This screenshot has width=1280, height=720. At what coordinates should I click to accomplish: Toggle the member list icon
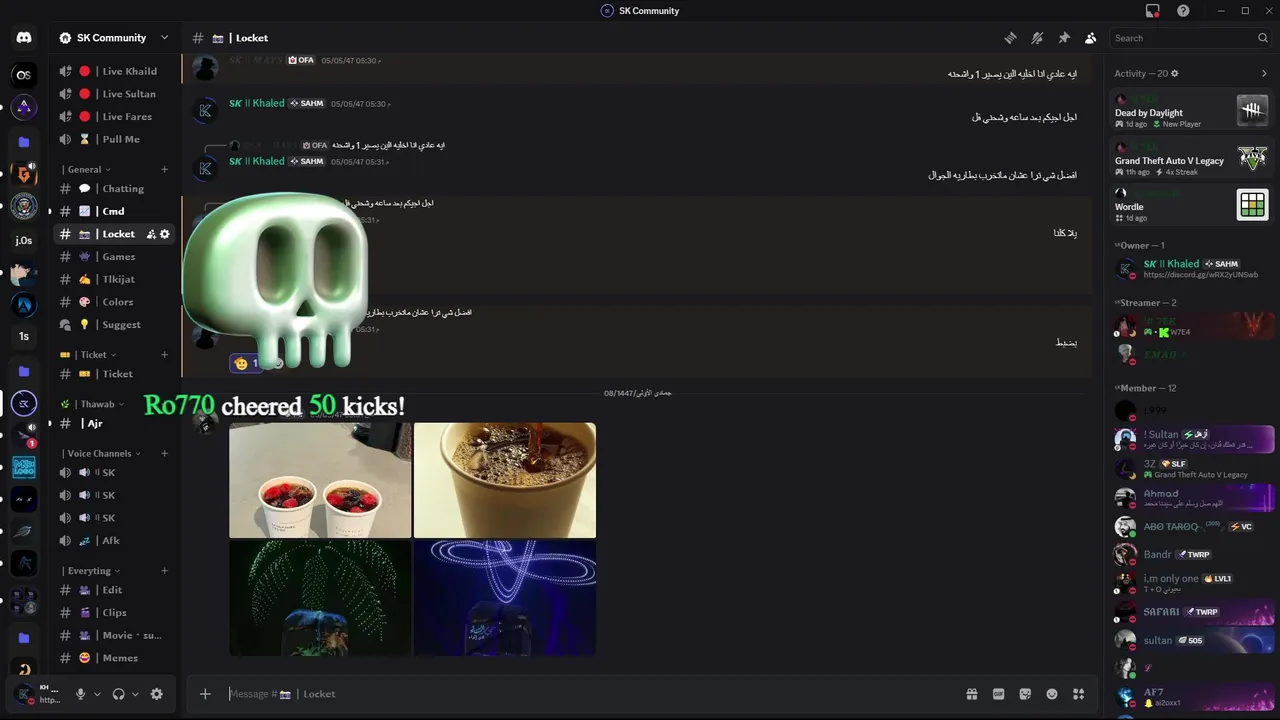coord(1090,38)
